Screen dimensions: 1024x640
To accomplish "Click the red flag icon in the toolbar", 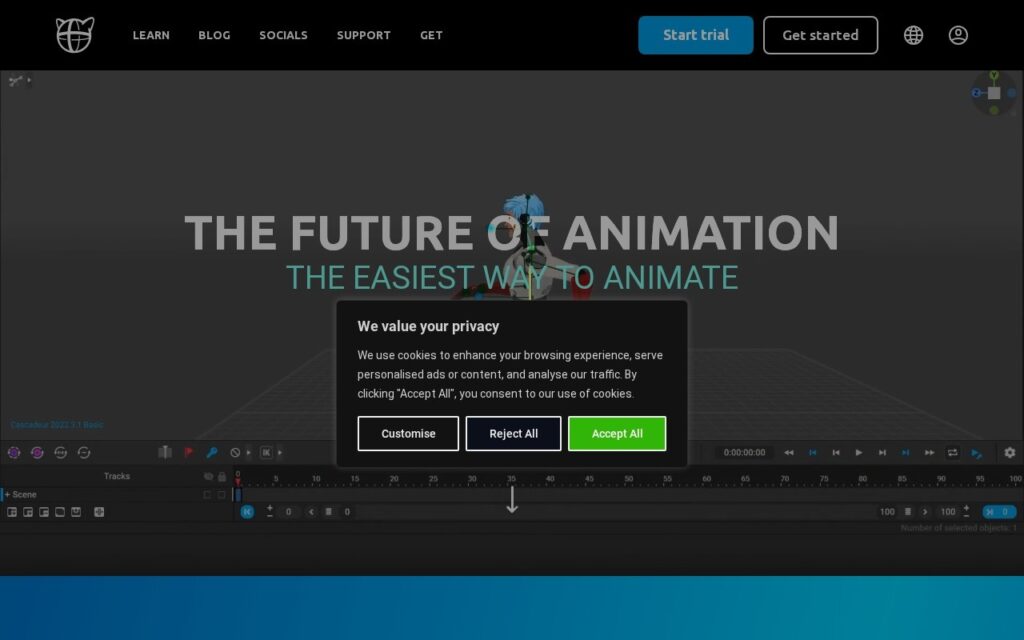I will tap(189, 452).
